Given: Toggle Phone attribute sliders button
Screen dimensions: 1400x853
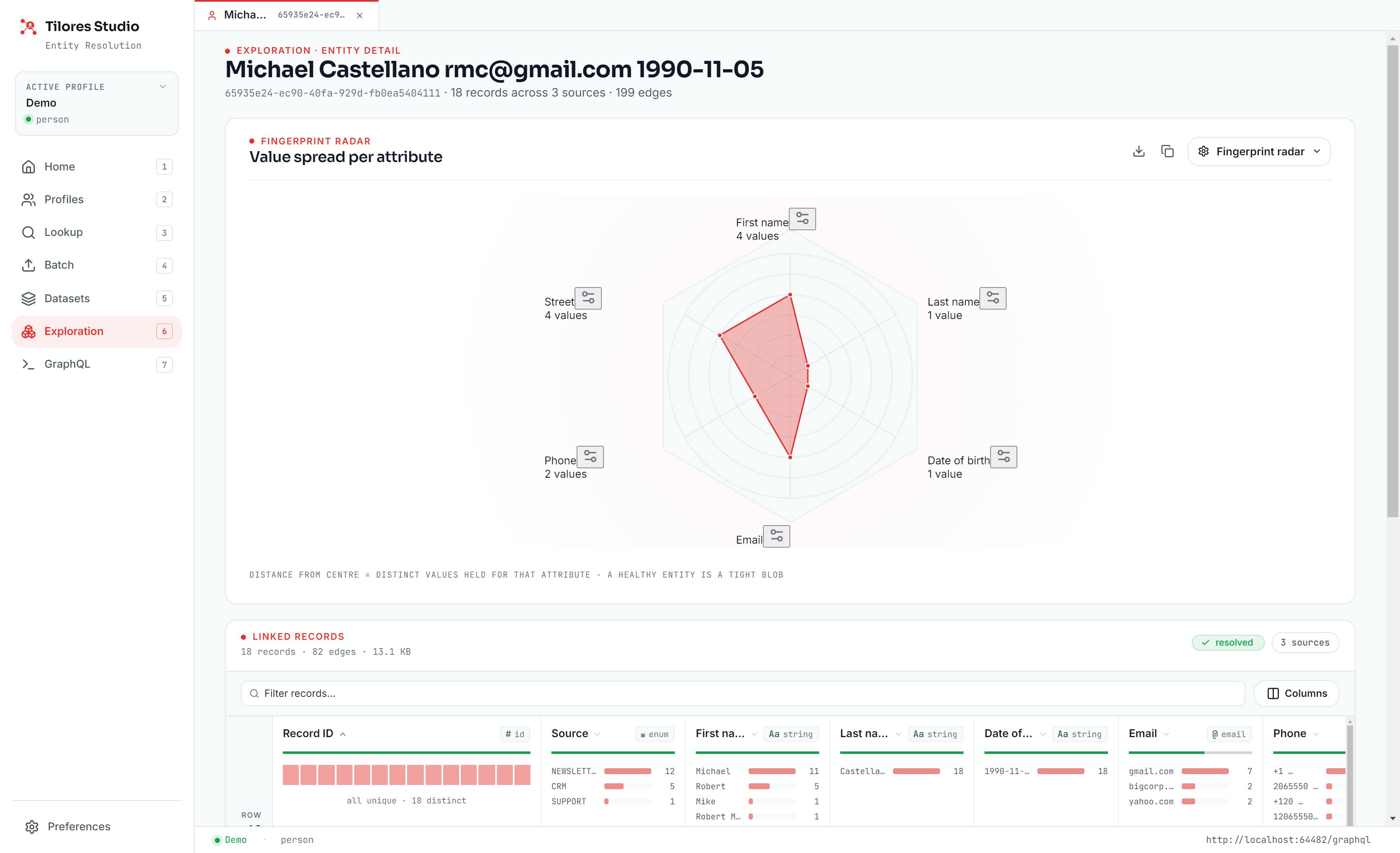Looking at the screenshot, I should [590, 457].
